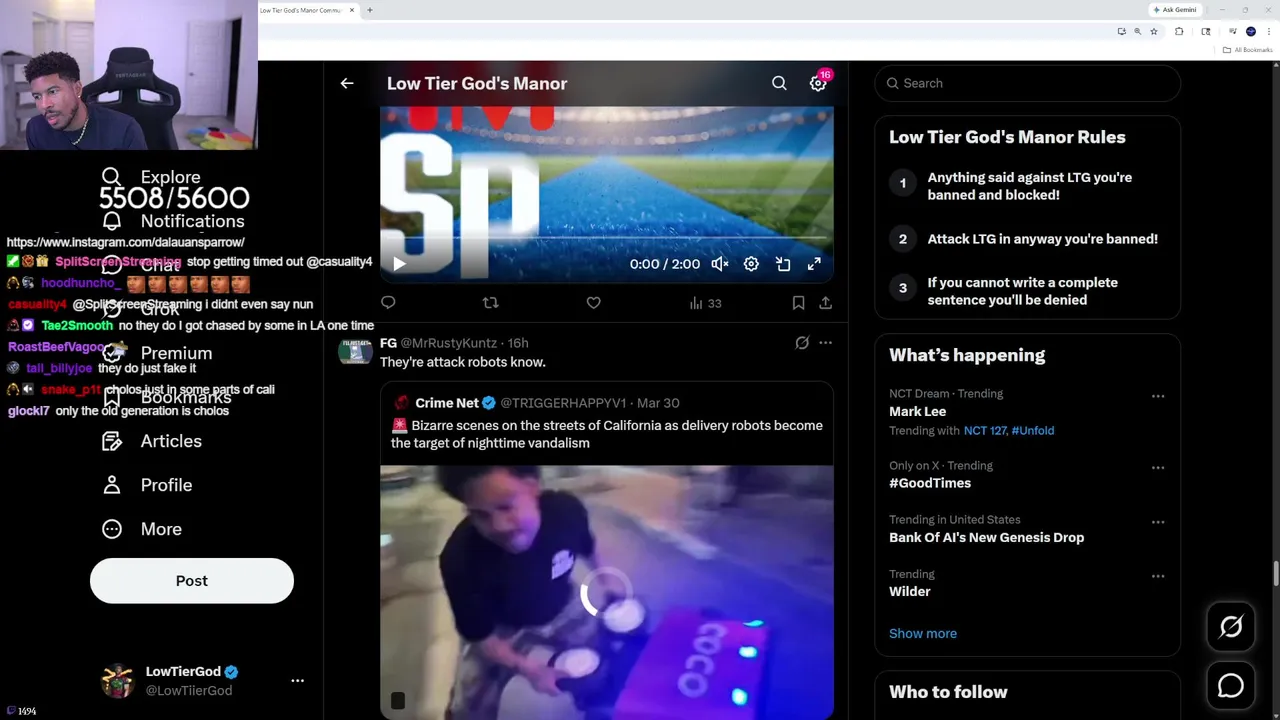The image size is (1280, 720).
Task: Open the browser side panel search icon
Action: pos(1205,32)
